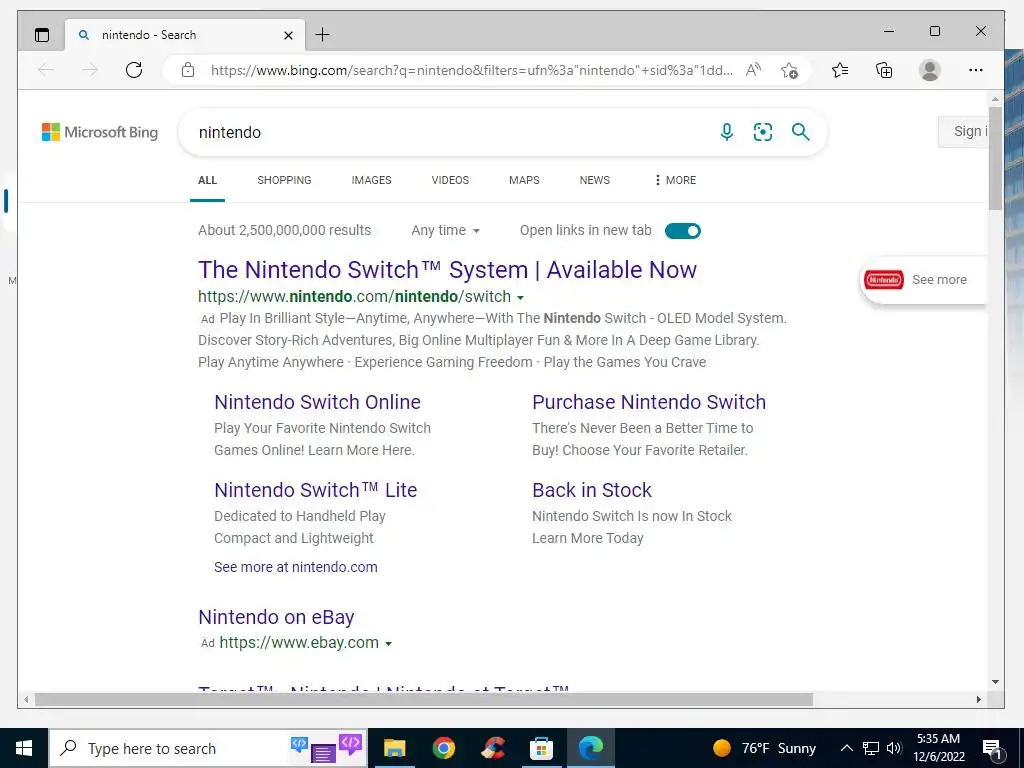Click the browser Forward arrow

(90, 70)
